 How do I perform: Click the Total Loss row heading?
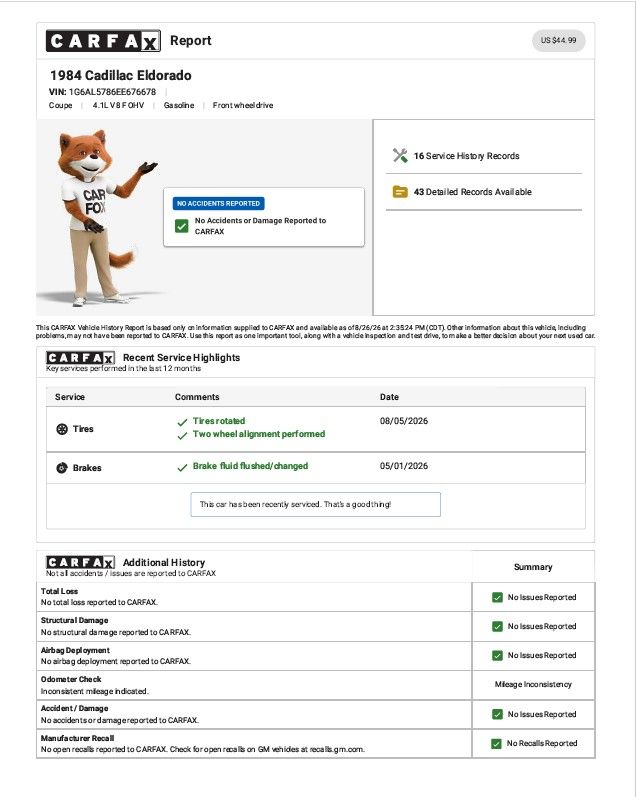59,591
